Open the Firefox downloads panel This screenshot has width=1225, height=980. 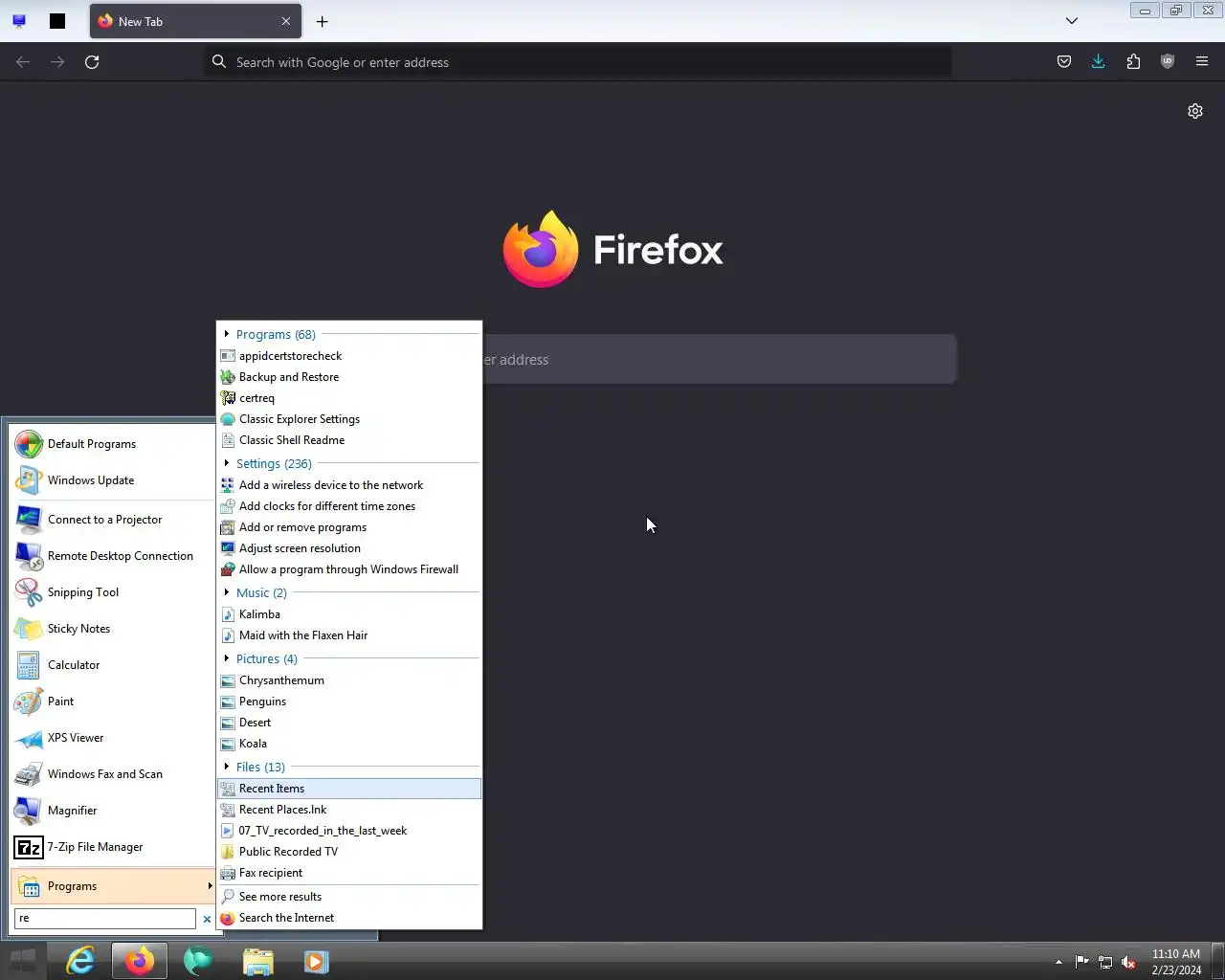pos(1098,62)
